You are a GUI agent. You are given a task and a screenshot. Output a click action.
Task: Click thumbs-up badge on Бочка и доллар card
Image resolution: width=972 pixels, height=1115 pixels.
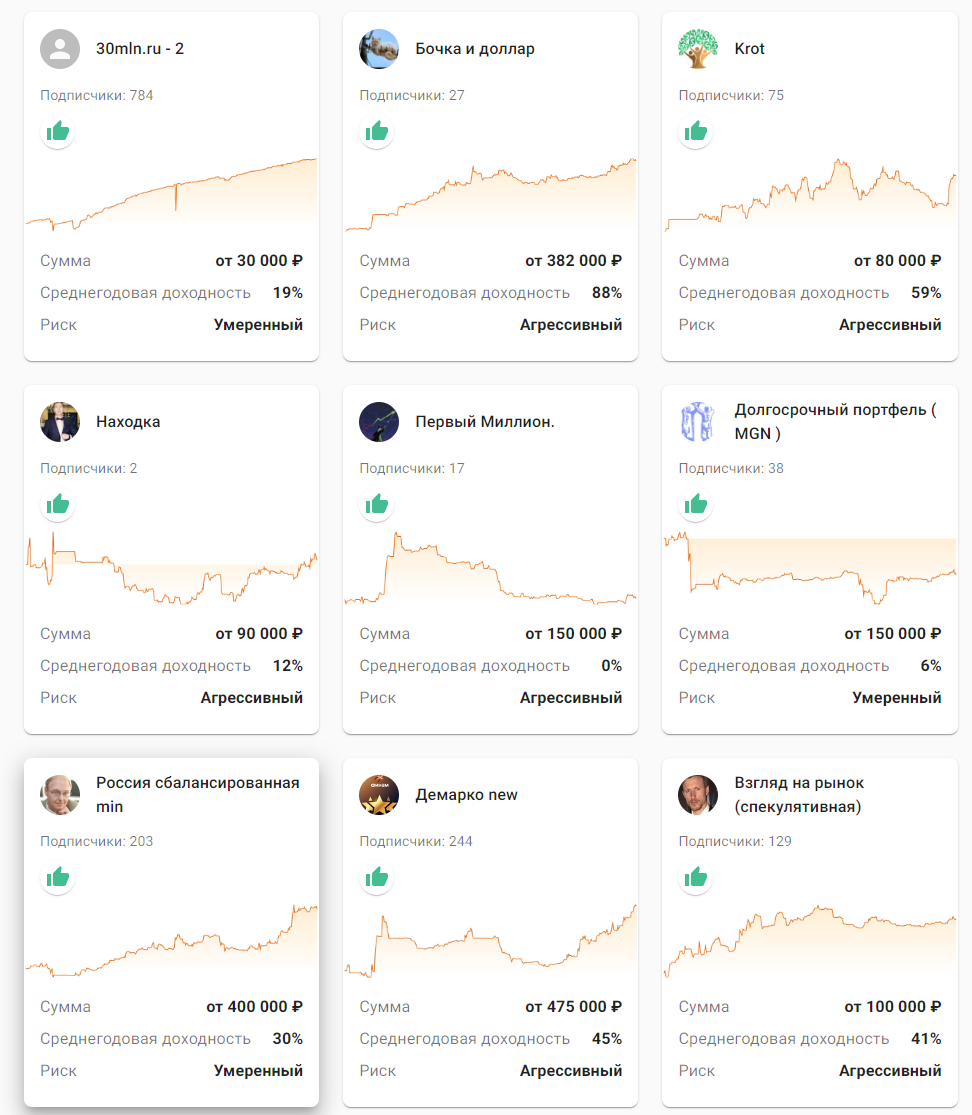point(377,132)
